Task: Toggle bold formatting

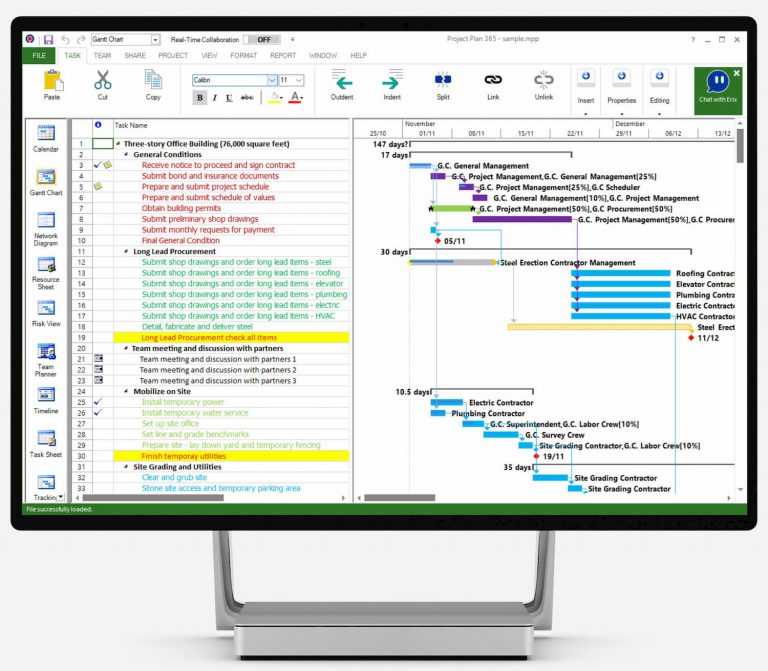Action: point(199,98)
